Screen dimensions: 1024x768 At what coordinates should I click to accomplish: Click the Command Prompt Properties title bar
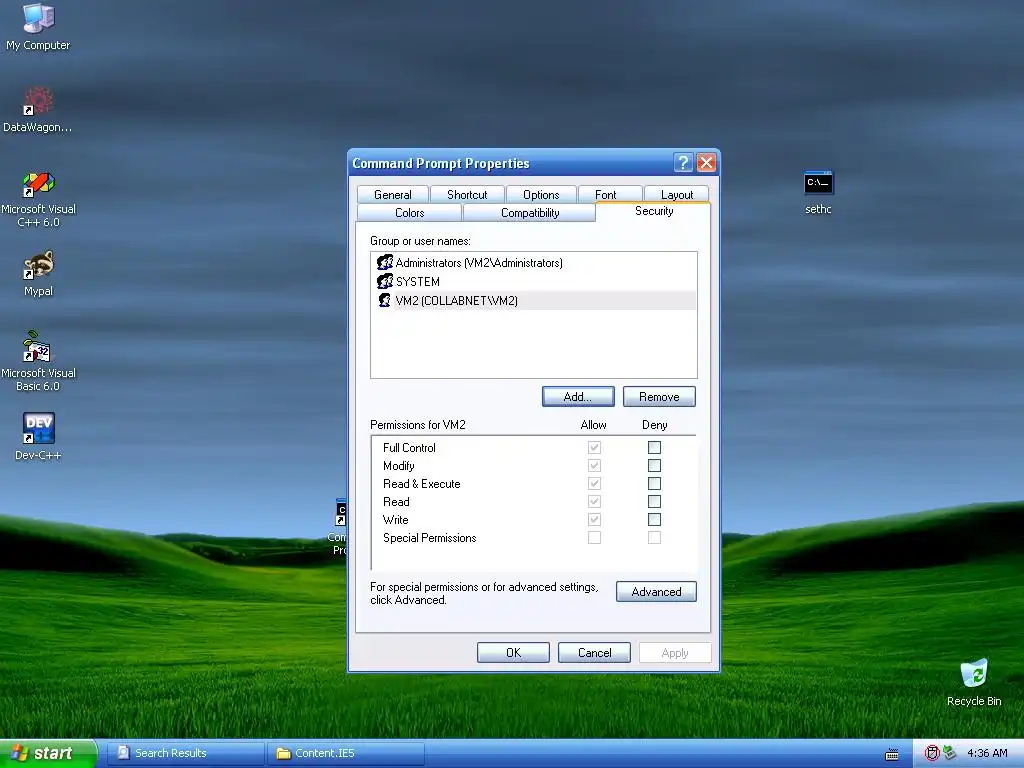509,163
